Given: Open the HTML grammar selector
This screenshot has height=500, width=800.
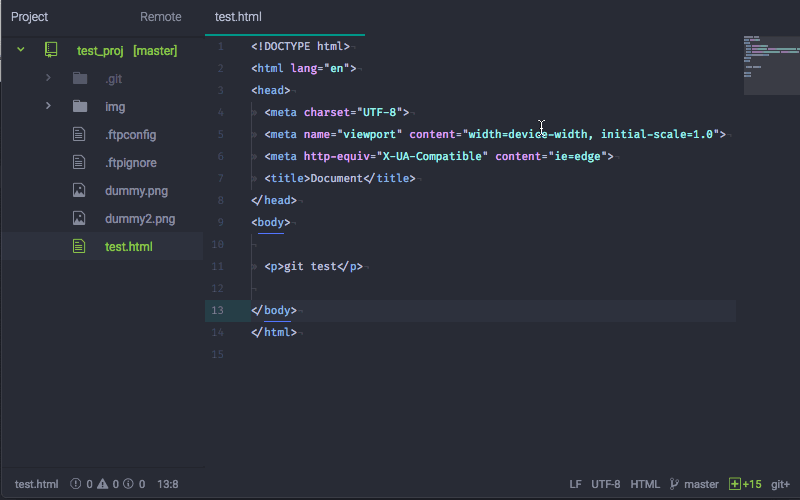Looking at the screenshot, I should point(645,484).
